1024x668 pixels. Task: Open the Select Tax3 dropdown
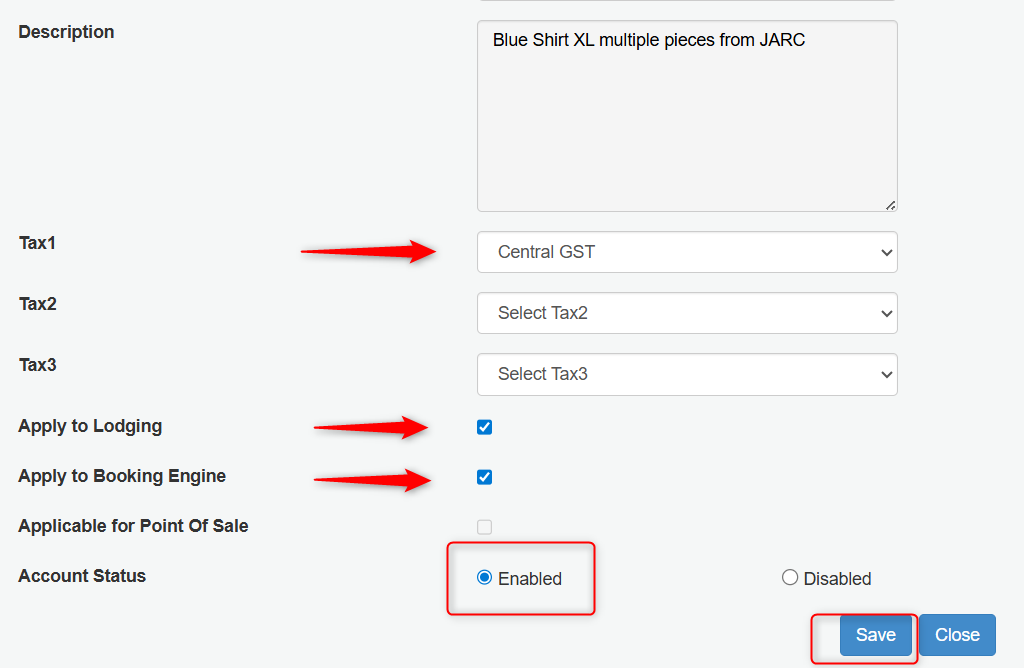(x=687, y=374)
